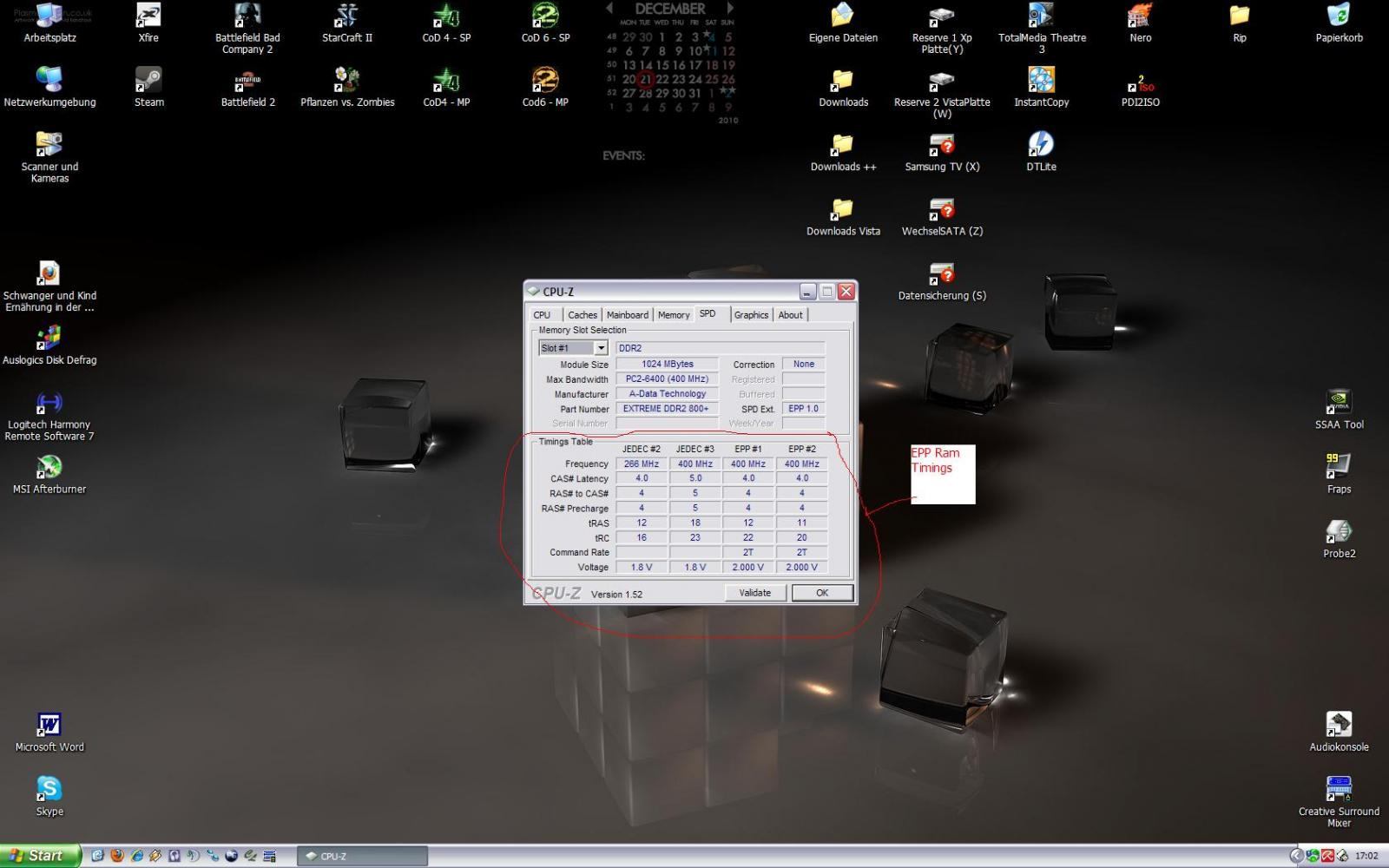1389x868 pixels.
Task: Open Samsung TV (X) network drive
Action: [x=942, y=152]
